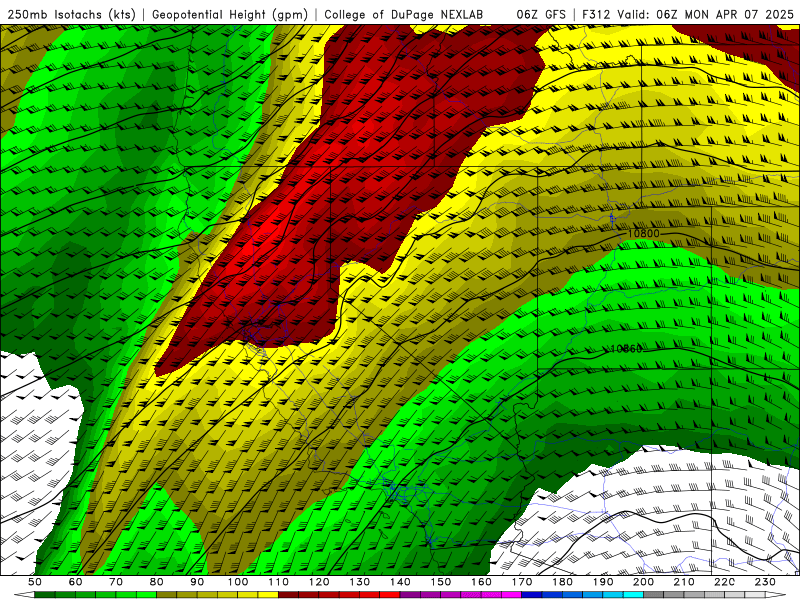Click the 10800 height contour label

(x=643, y=234)
